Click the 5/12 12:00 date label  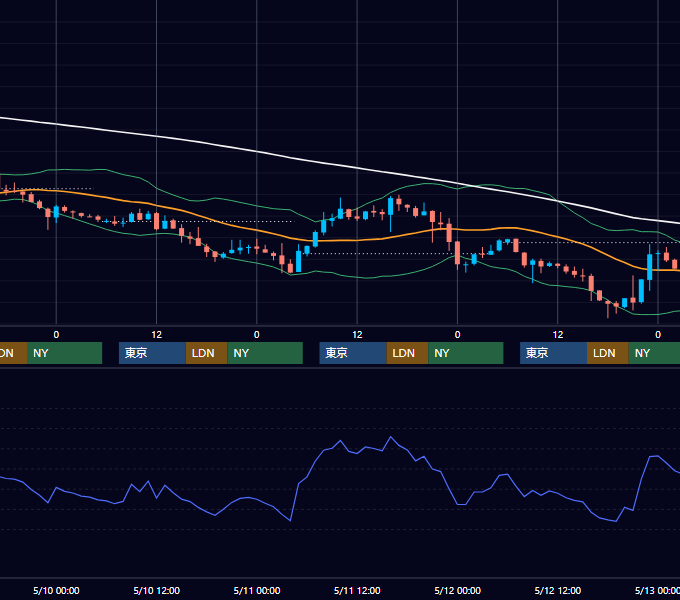(558, 590)
